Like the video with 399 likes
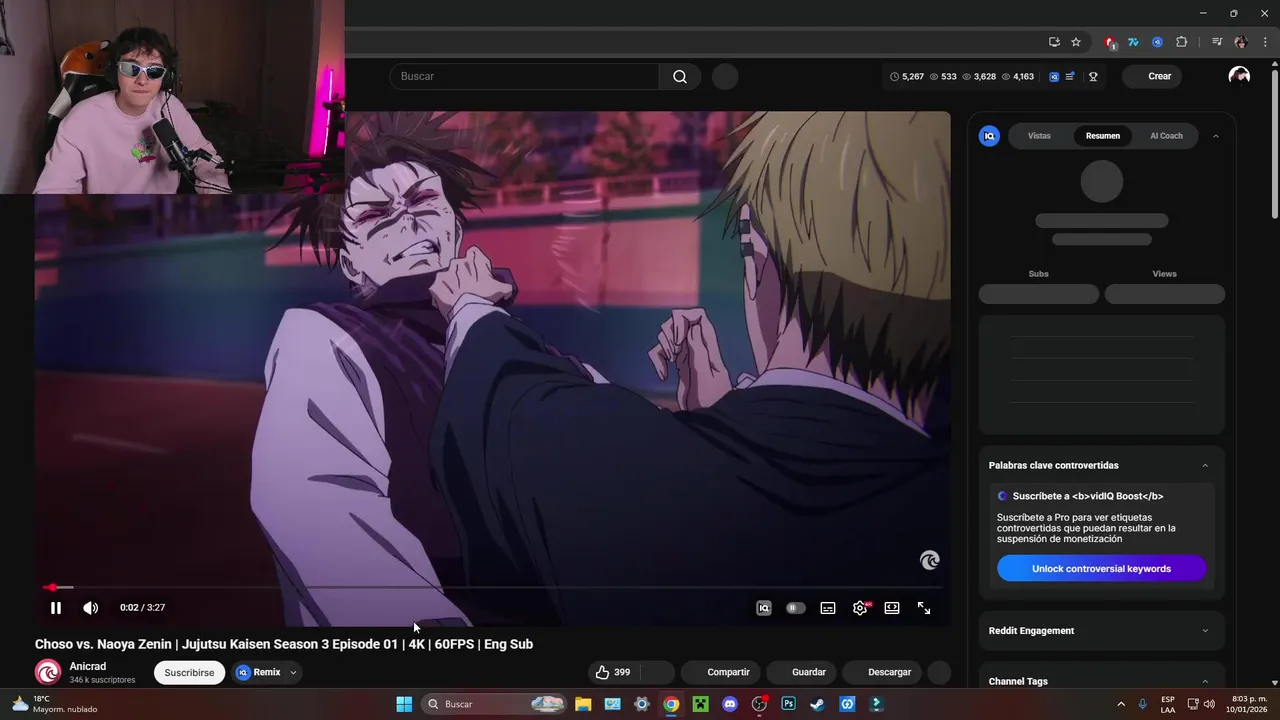 613,672
